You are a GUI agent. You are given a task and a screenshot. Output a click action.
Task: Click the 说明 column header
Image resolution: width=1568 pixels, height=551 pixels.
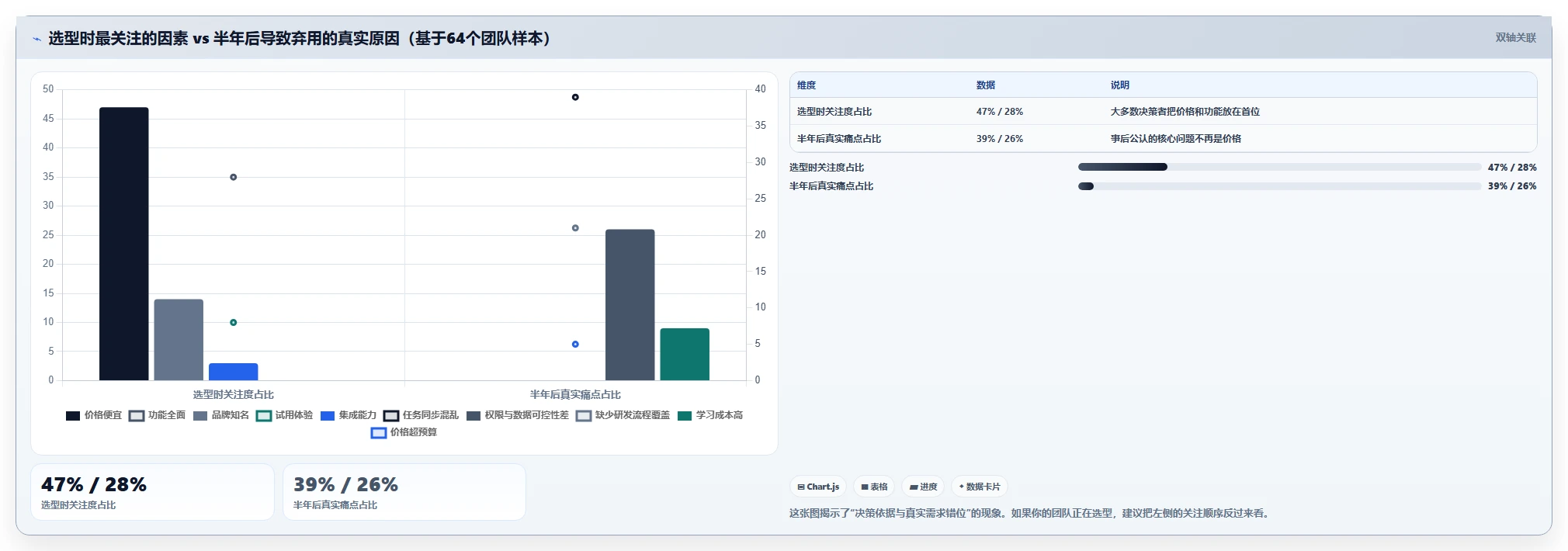(x=1120, y=85)
